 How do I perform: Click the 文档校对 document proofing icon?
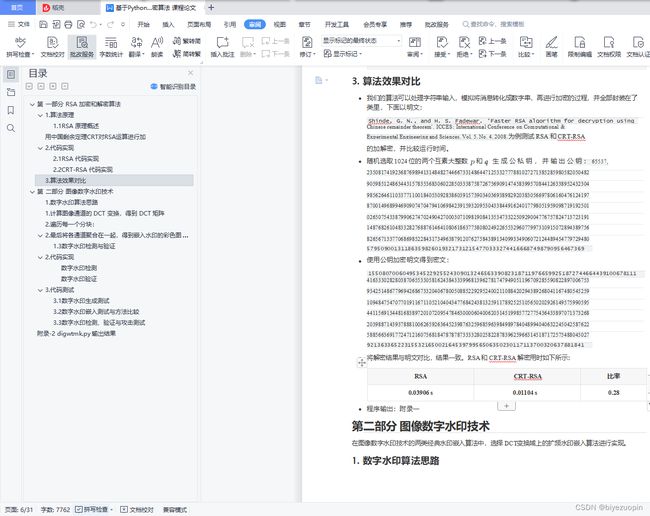tap(52, 46)
